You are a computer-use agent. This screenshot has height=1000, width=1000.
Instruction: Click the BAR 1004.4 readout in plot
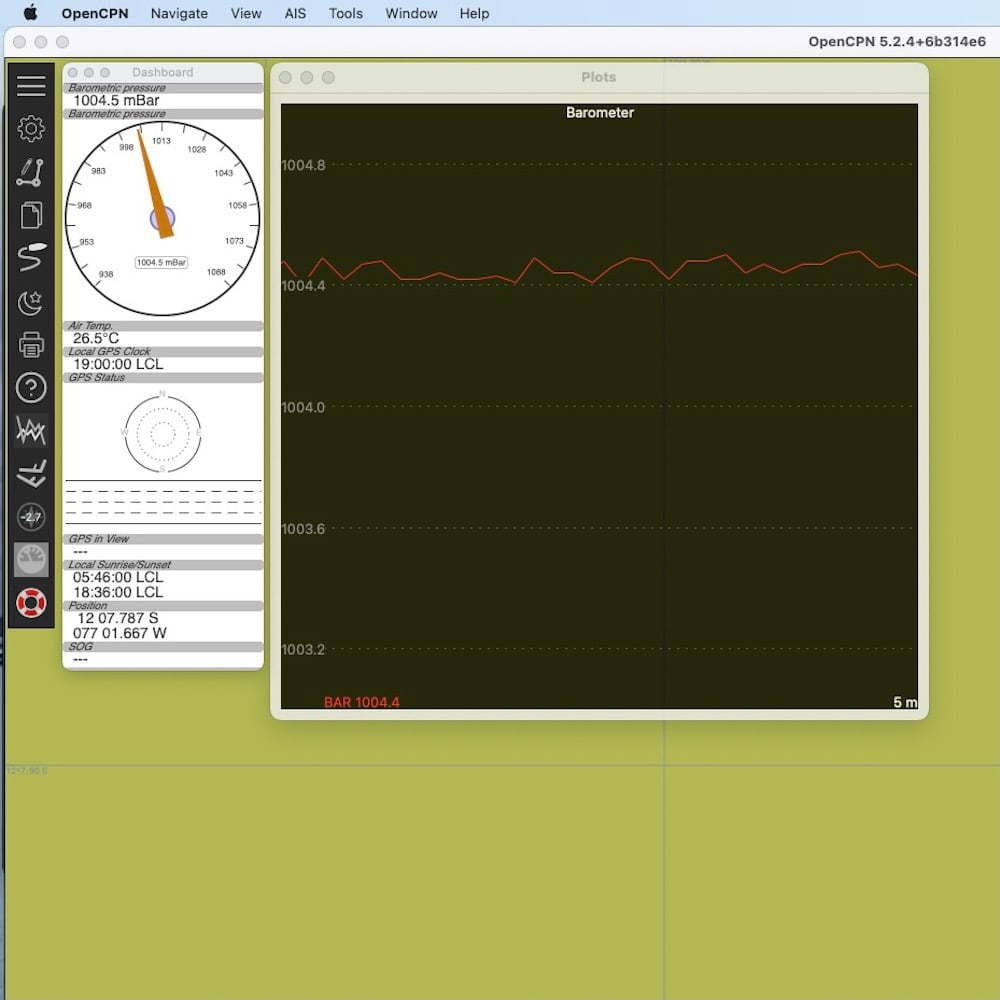click(x=362, y=702)
